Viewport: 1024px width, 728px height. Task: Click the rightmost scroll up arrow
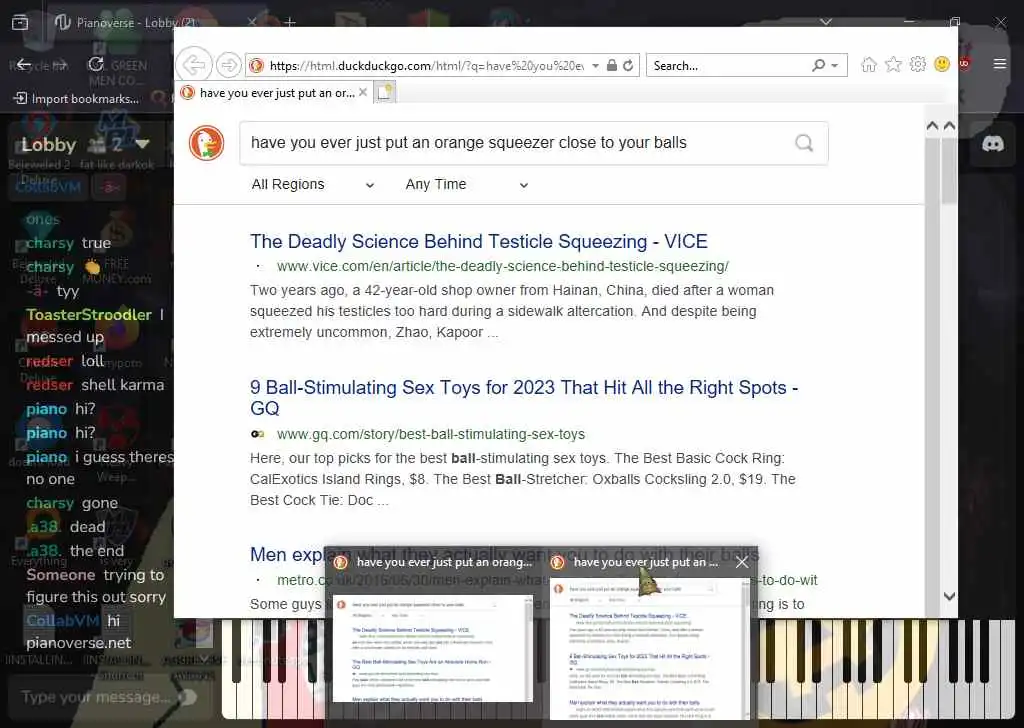[x=950, y=125]
